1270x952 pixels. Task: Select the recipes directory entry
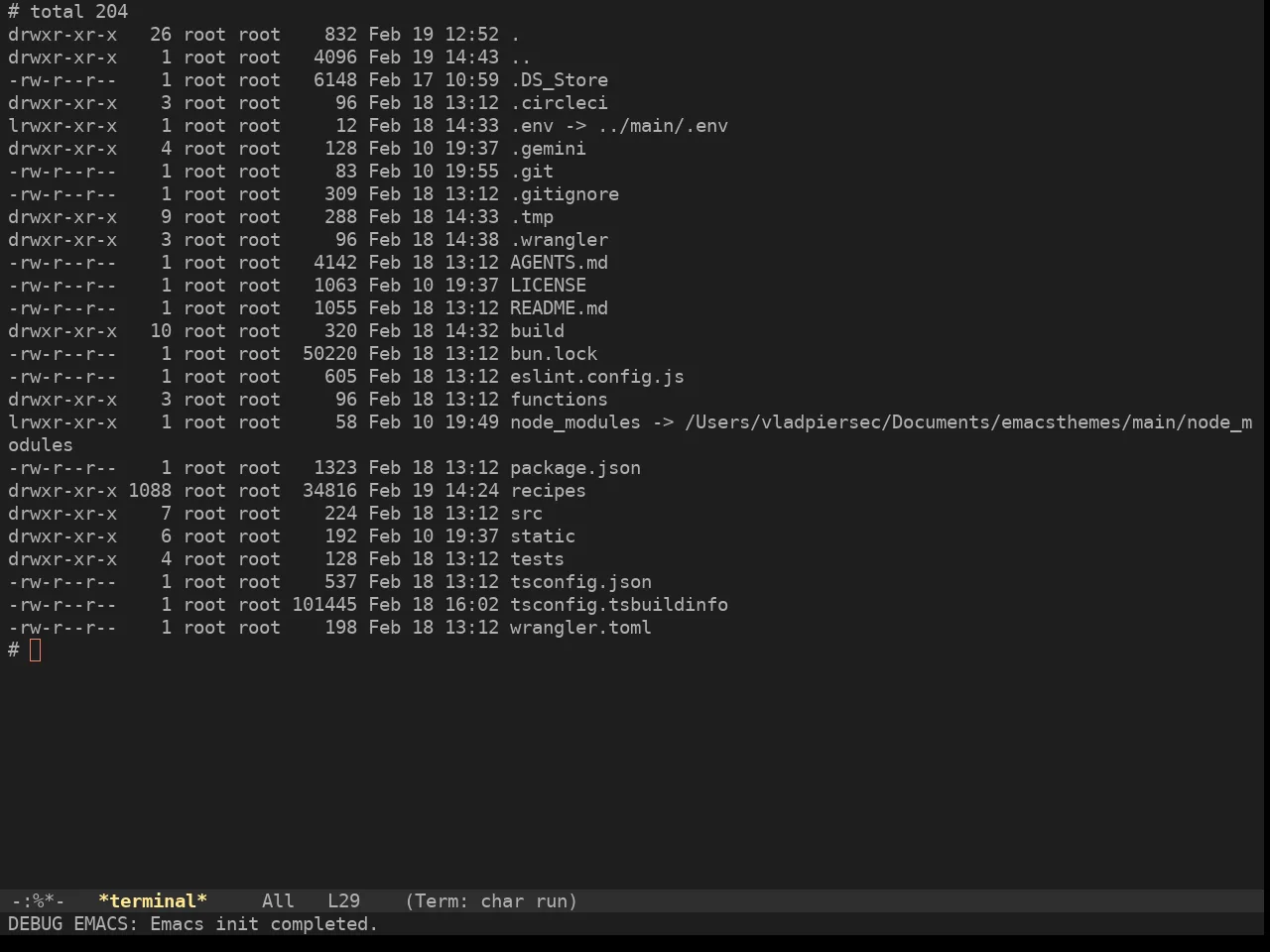point(548,491)
